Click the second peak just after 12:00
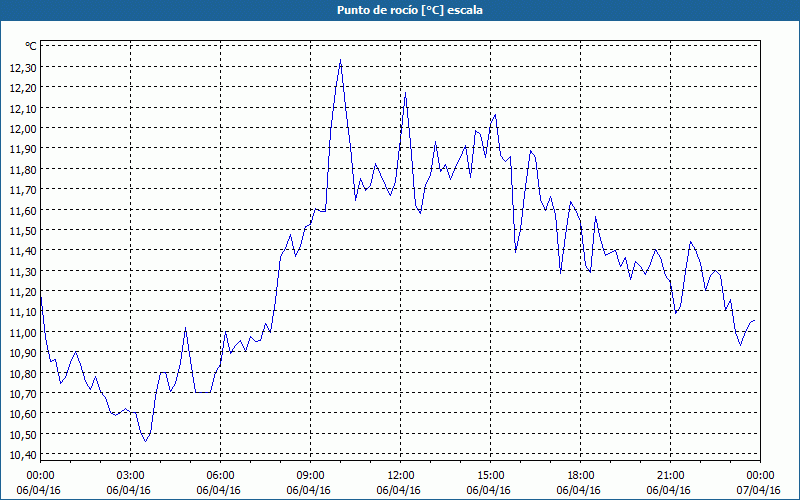This screenshot has width=800, height=500. pos(405,93)
